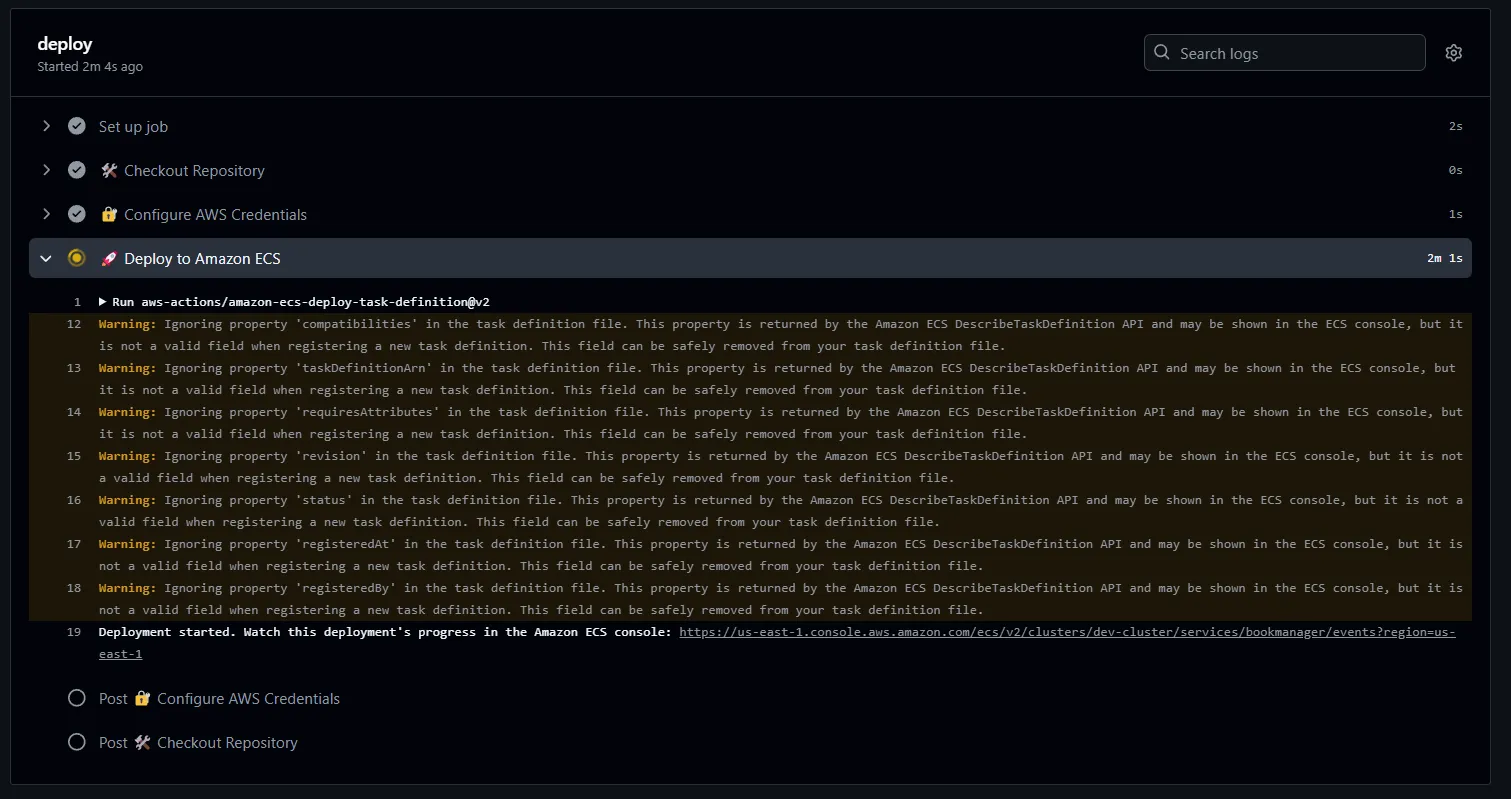Click the gear settings icon beside search
Viewport: 1511px width, 799px height.
pyautogui.click(x=1453, y=53)
